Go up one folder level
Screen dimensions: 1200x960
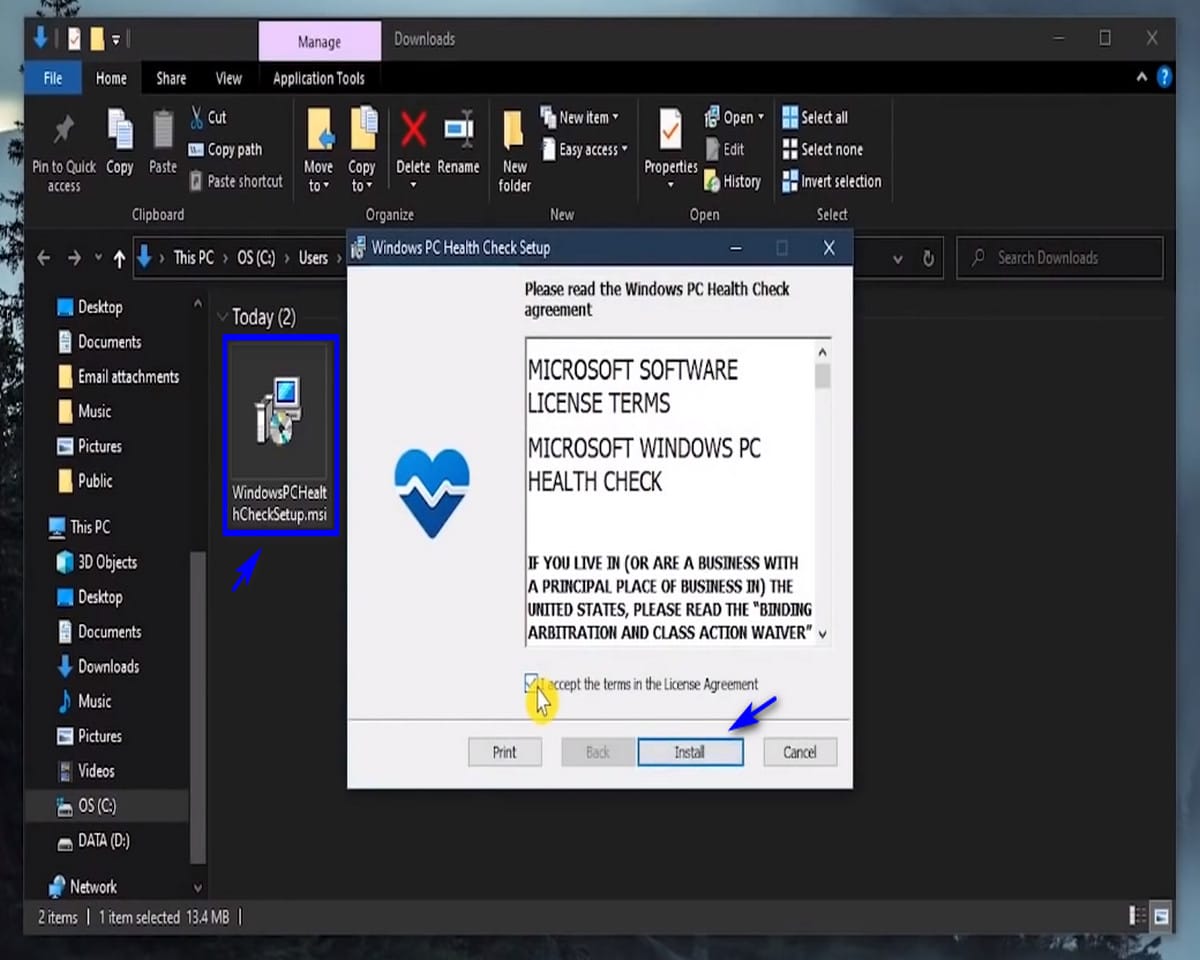pos(119,258)
